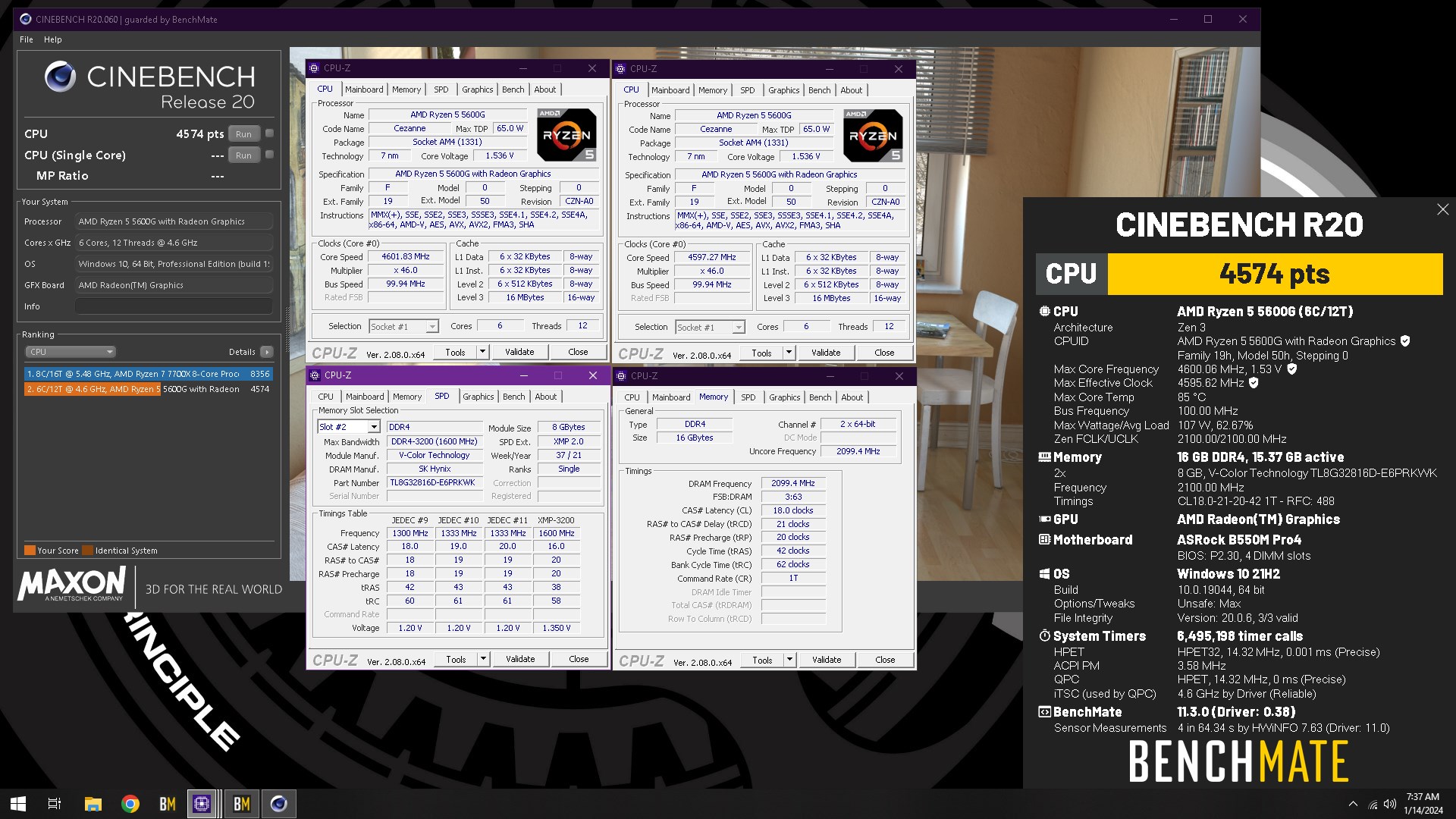
Task: Switch to Bench tab in top-left CPU-Z
Action: [x=513, y=89]
